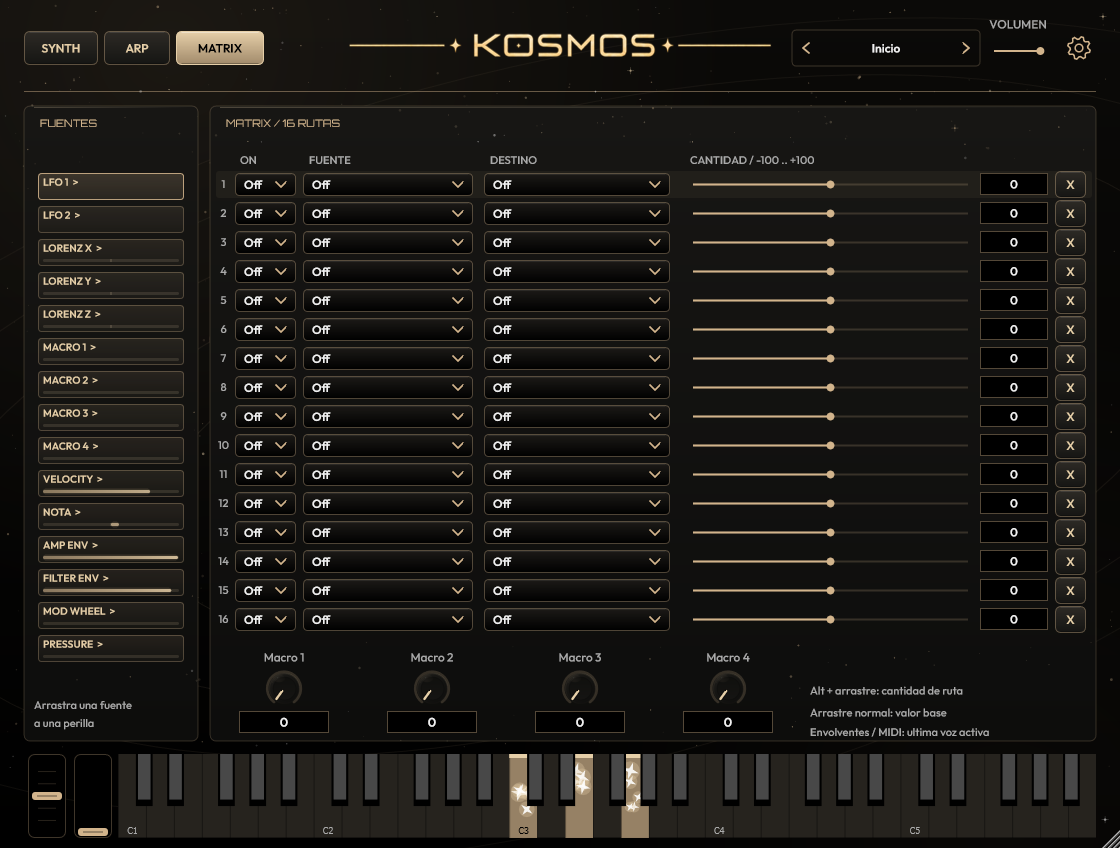
Task: Open the ON dropdown for route 14
Action: pyautogui.click(x=265, y=562)
